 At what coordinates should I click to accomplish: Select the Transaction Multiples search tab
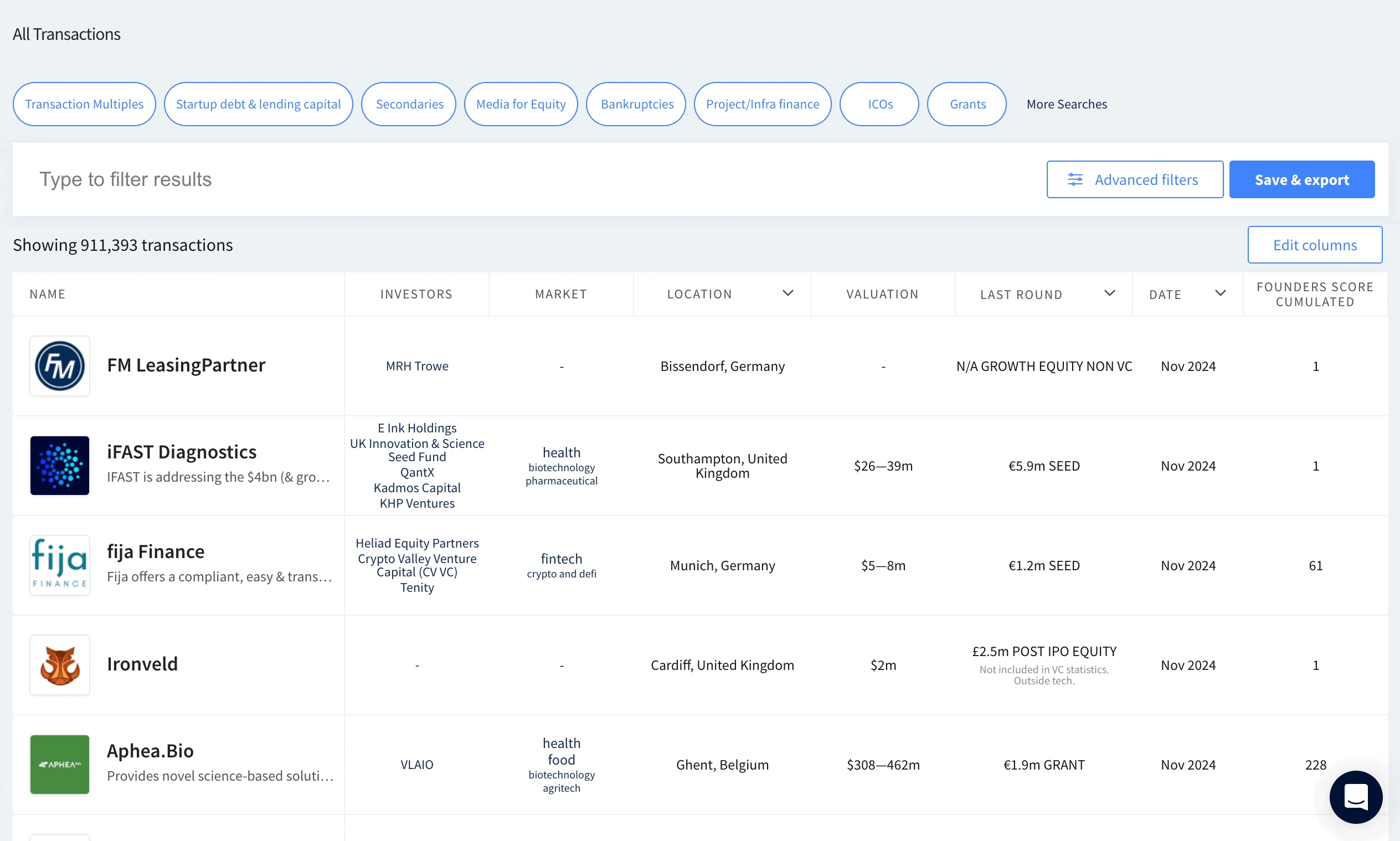84,104
